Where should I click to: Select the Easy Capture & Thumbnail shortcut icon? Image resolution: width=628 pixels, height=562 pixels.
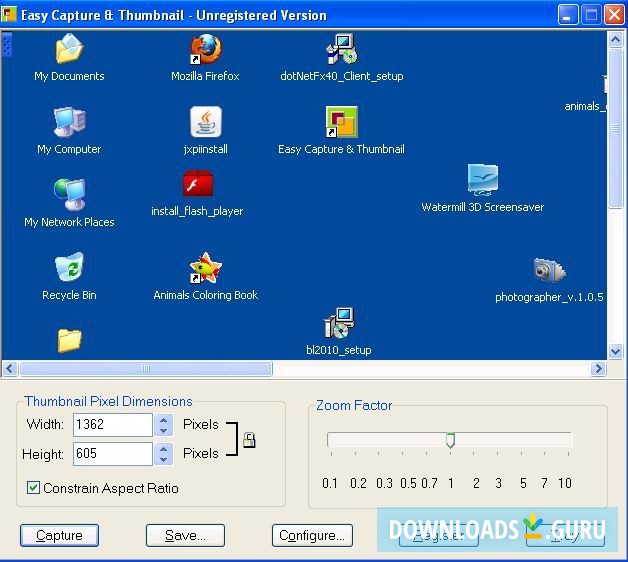pyautogui.click(x=342, y=122)
